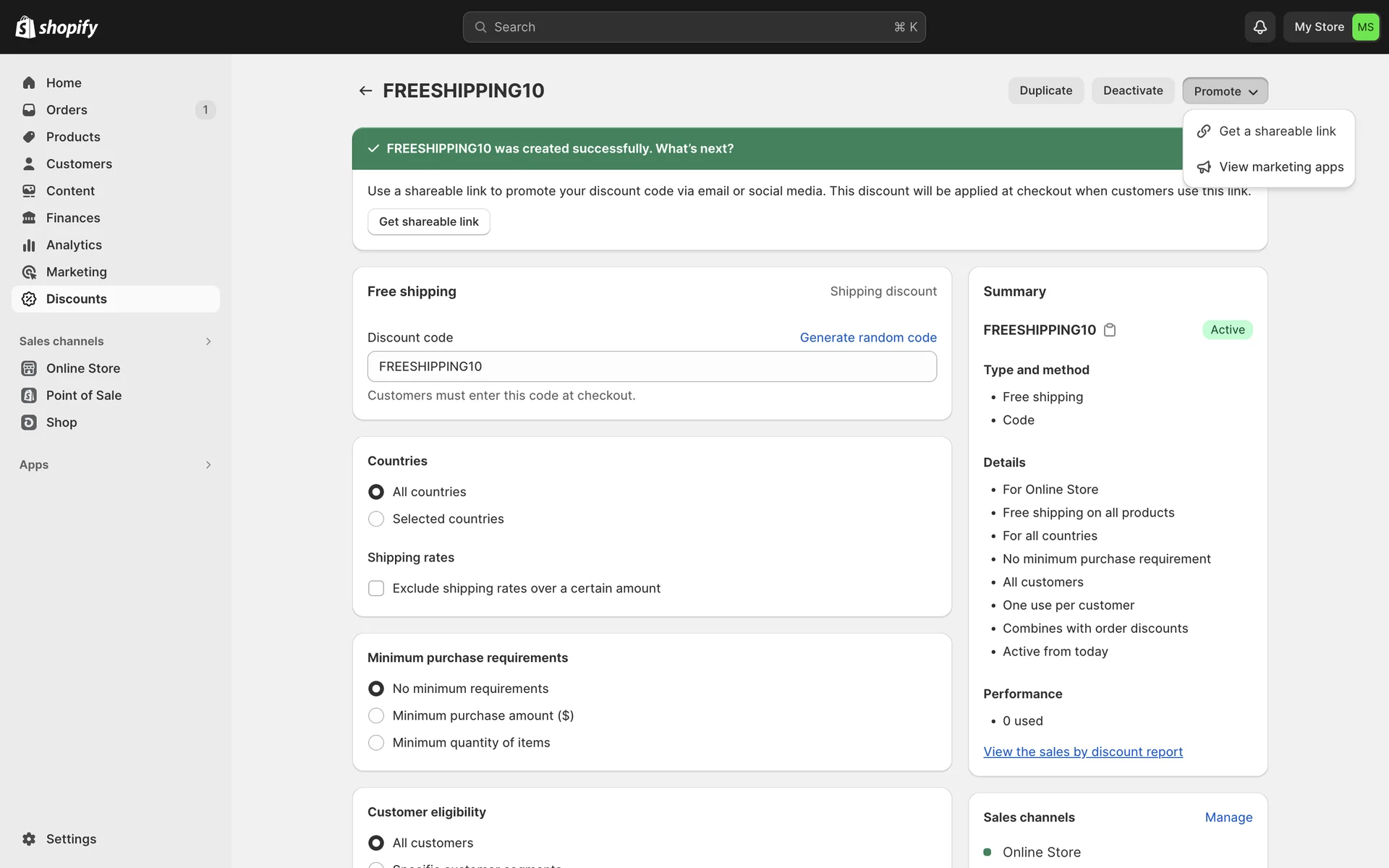Collapse the Promote dropdown button
This screenshot has height=868, width=1389.
click(x=1225, y=91)
